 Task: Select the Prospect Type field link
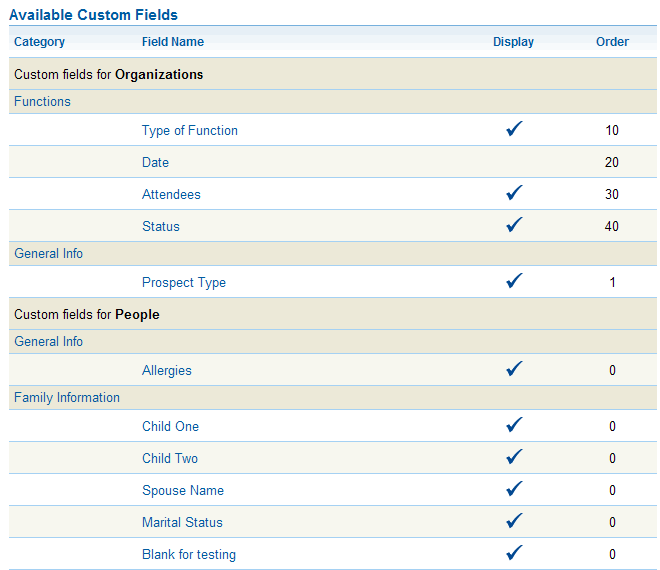(184, 282)
